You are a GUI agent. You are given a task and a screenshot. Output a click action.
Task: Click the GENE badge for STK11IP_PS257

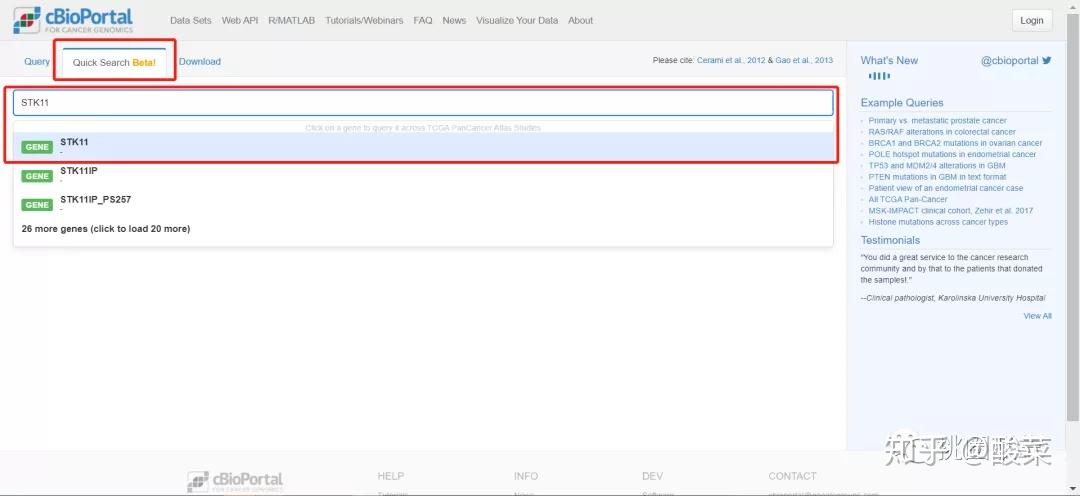[x=37, y=205]
